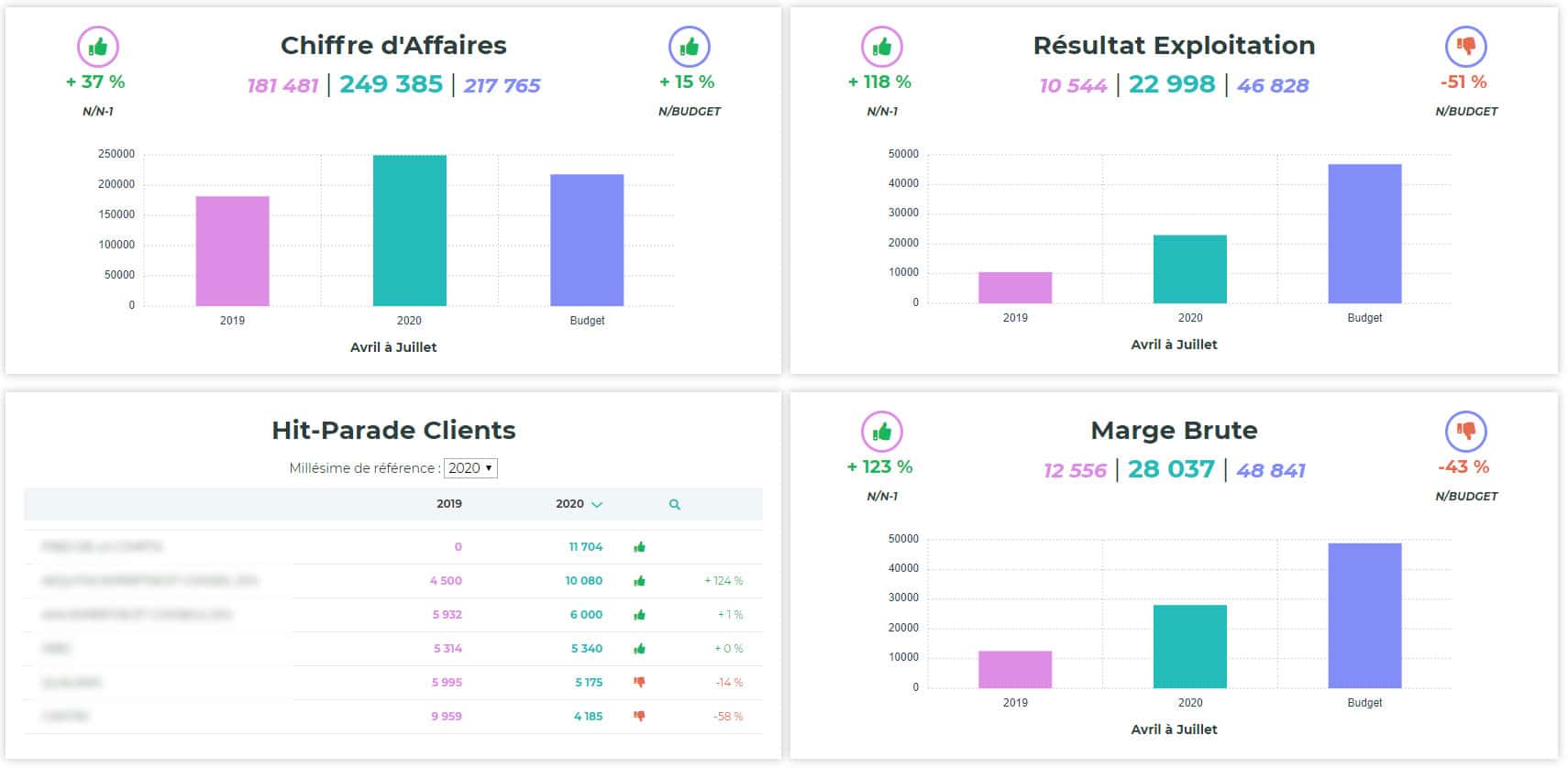Click the 22 998 value under Résultat Exploitation

point(1171,84)
